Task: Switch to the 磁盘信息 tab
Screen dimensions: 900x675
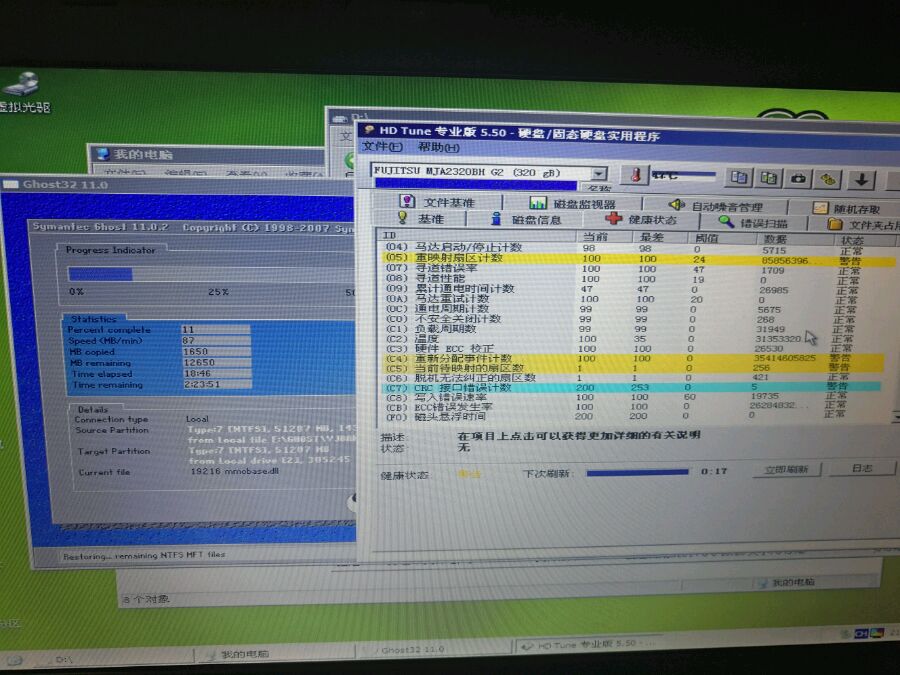Action: [526, 220]
